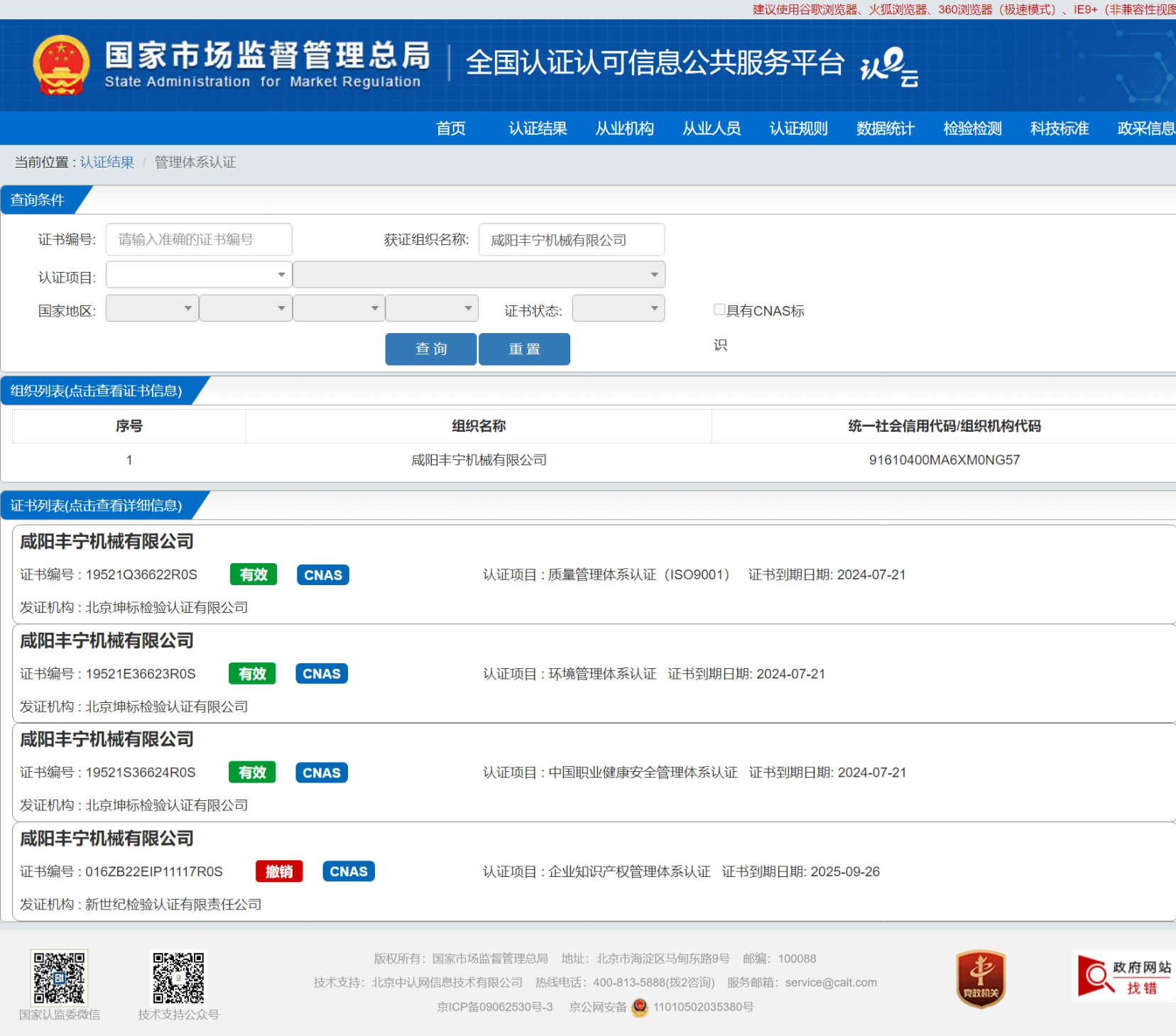The height and width of the screenshot is (1036, 1176).
Task: Open the 京ICP备09062530号-3 link
Action: point(494,1007)
